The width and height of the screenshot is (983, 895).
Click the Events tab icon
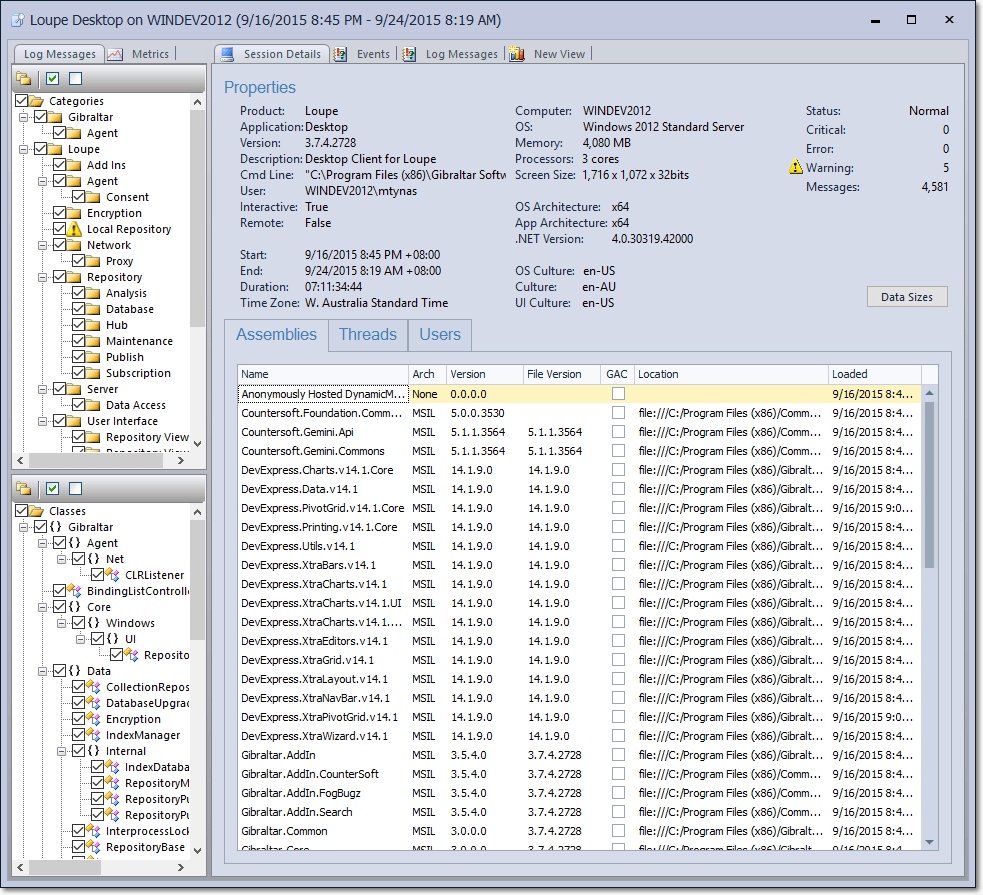coord(340,55)
